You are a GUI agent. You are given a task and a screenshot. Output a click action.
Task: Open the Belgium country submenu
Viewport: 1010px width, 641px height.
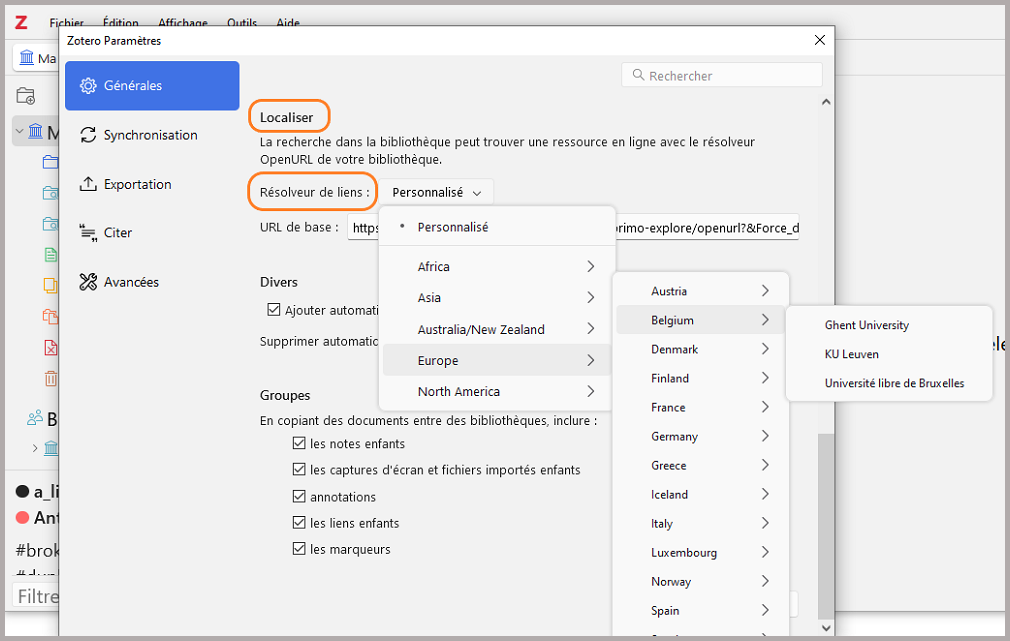(x=701, y=320)
